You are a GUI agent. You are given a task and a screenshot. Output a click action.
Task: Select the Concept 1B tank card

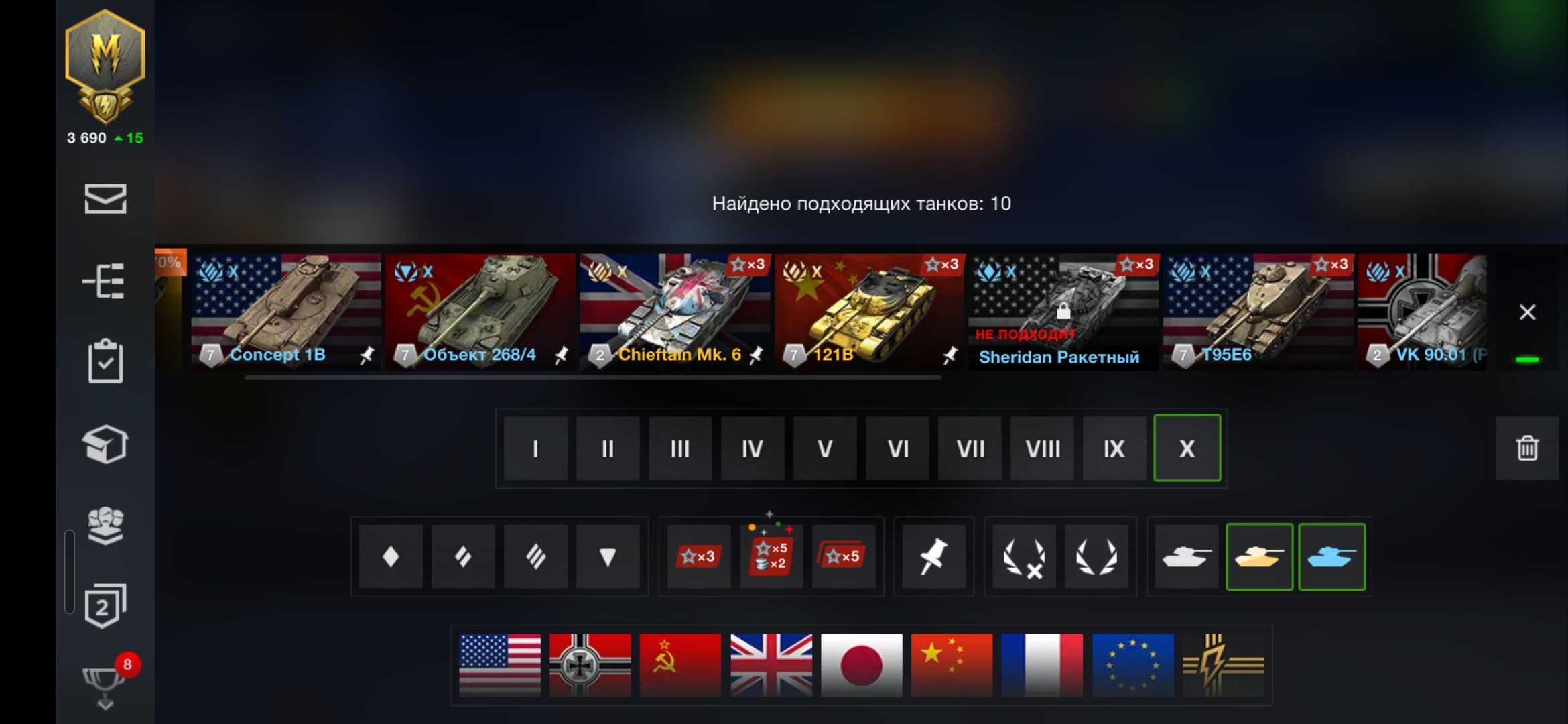click(286, 312)
